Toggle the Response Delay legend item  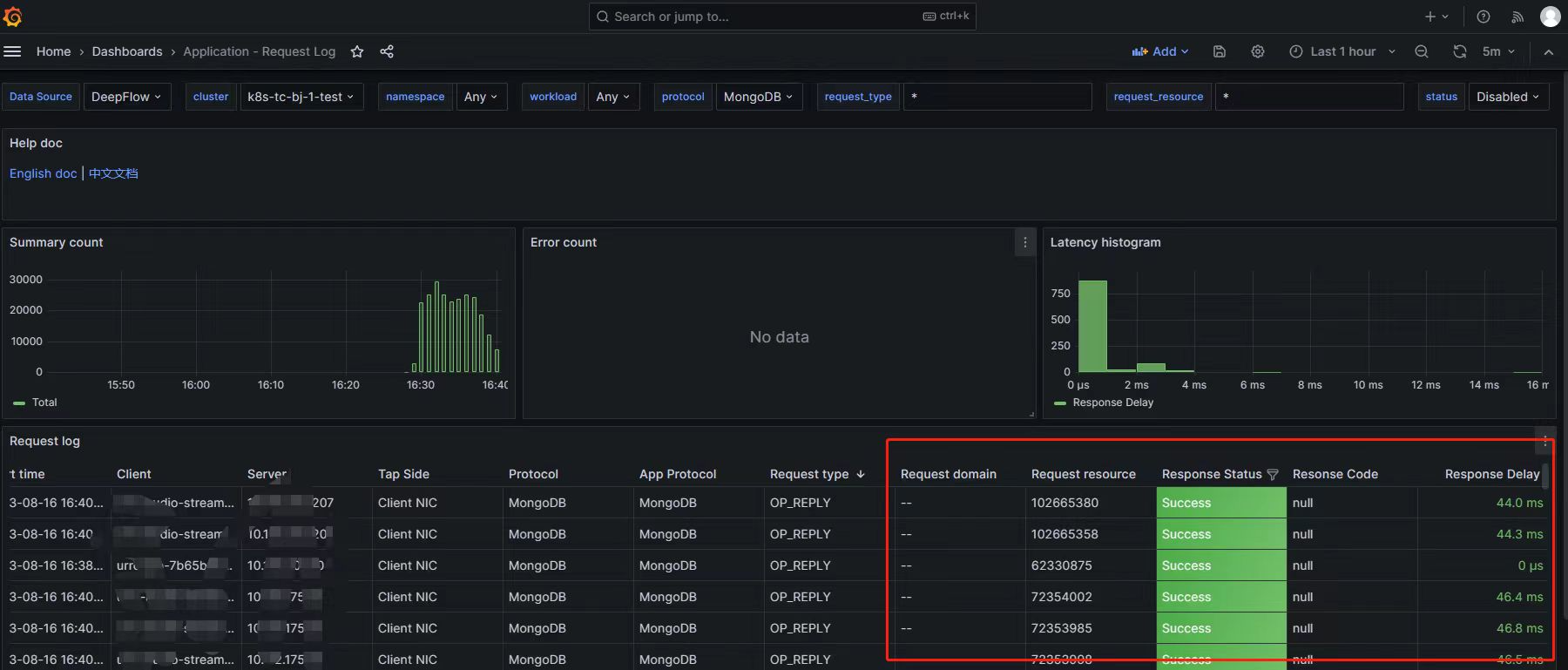[1112, 403]
